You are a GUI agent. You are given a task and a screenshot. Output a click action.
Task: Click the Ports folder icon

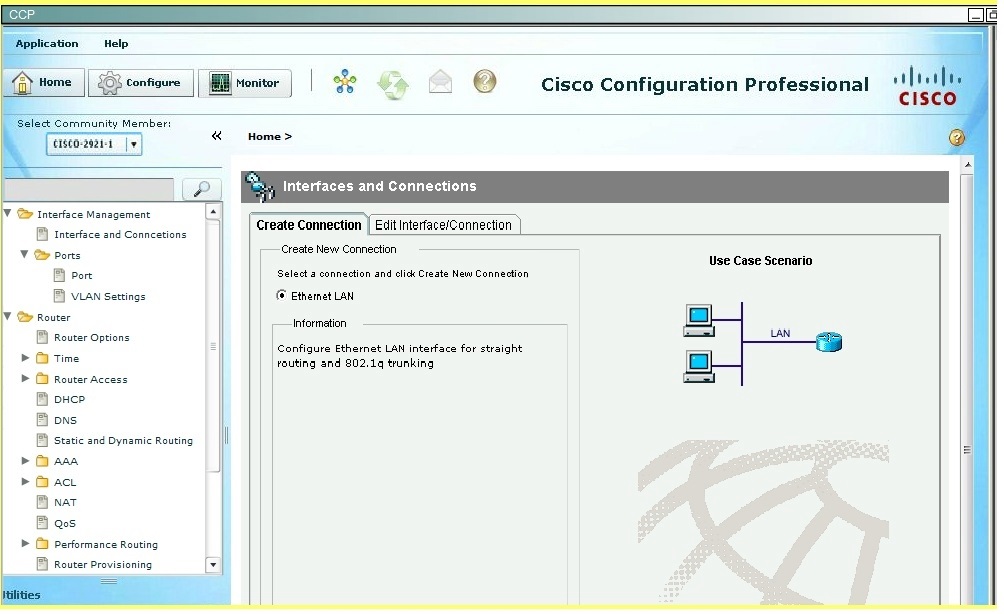[42, 255]
